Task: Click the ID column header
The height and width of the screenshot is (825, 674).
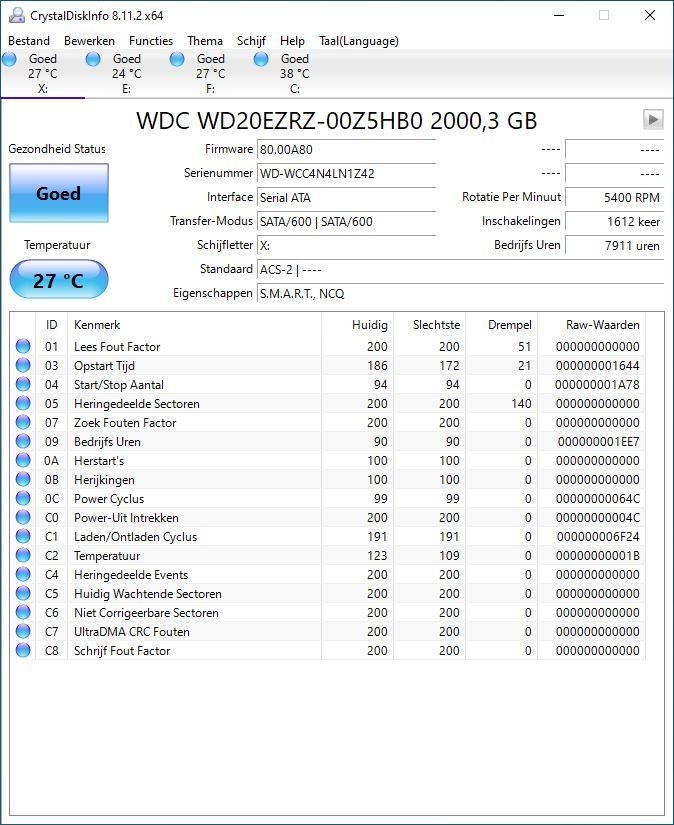Action: point(52,325)
